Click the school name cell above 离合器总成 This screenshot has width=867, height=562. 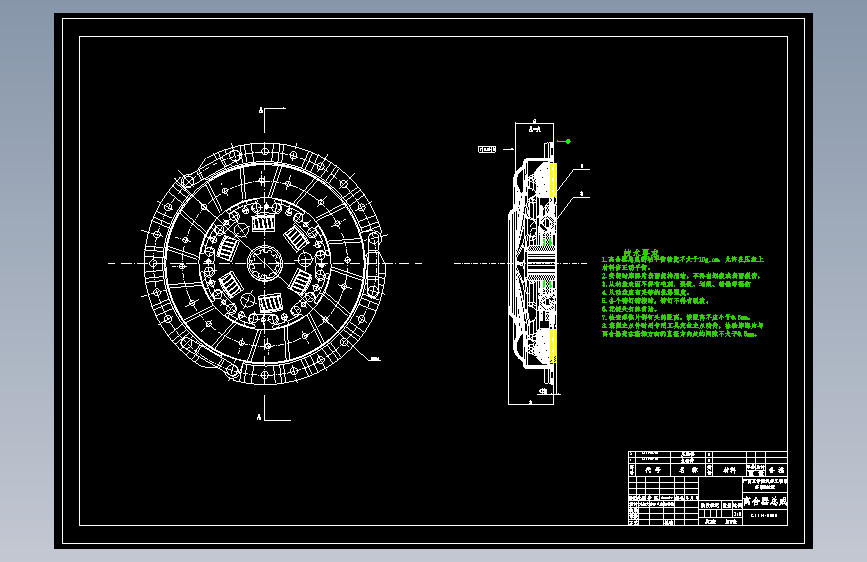click(765, 484)
